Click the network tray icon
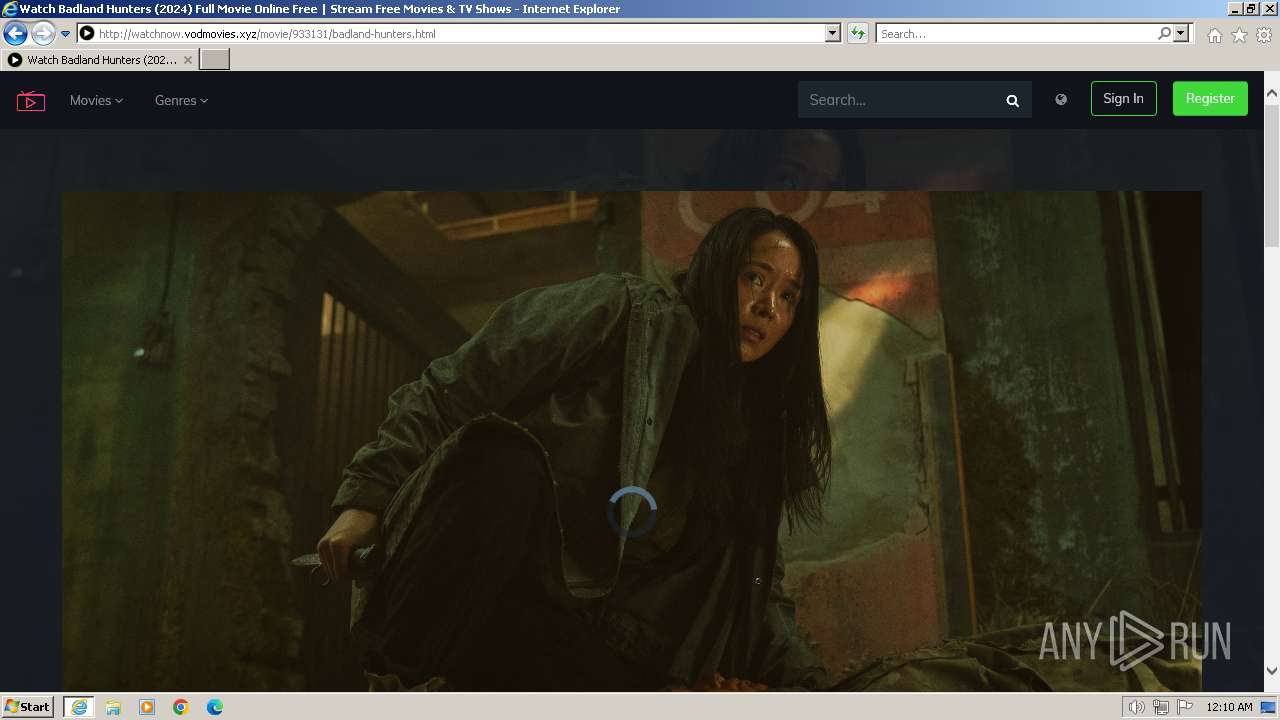Image resolution: width=1280 pixels, height=720 pixels. [1161, 707]
